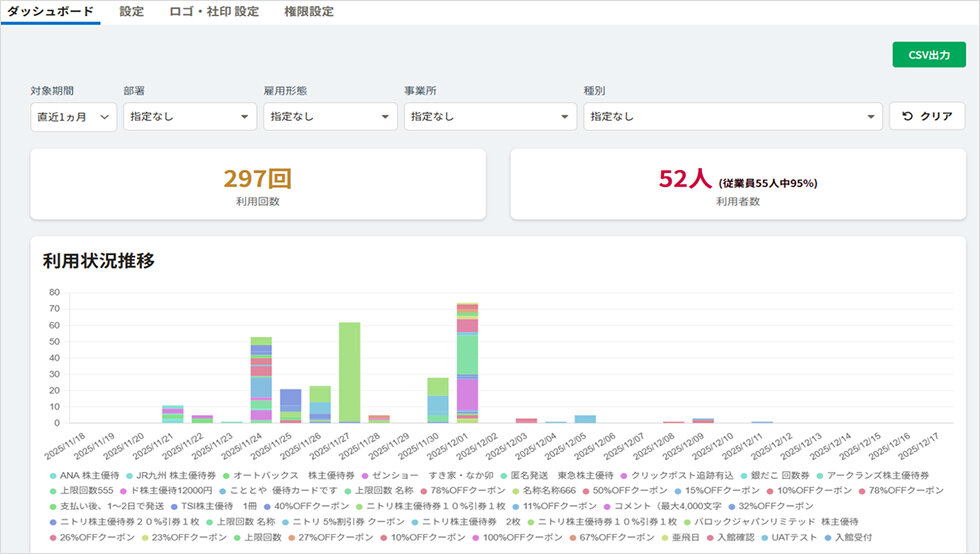Image resolution: width=980 pixels, height=554 pixels.
Task: Click the TSI株主優待 legend marker
Action: click(173, 506)
